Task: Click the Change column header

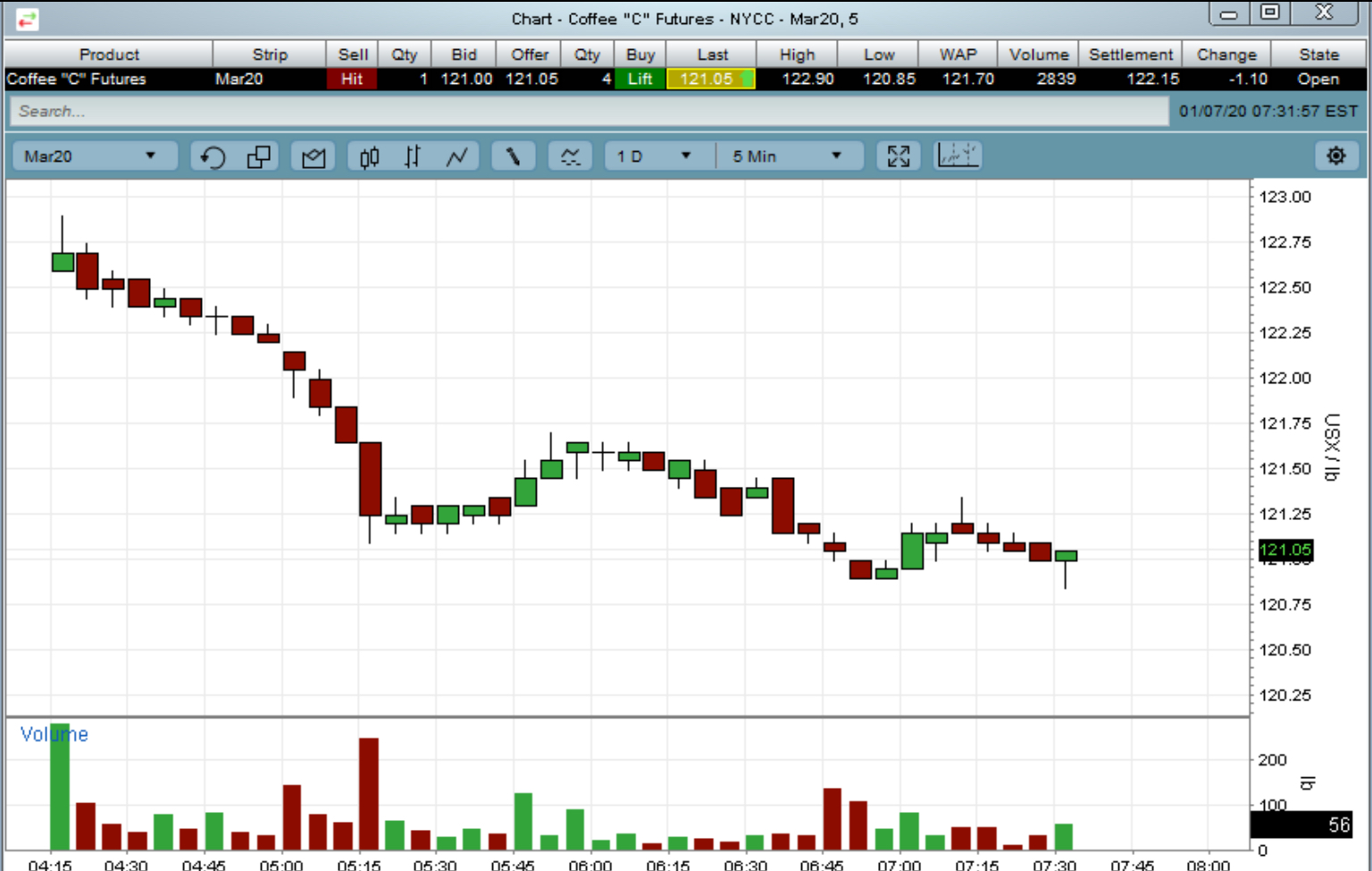Action: [1226, 54]
